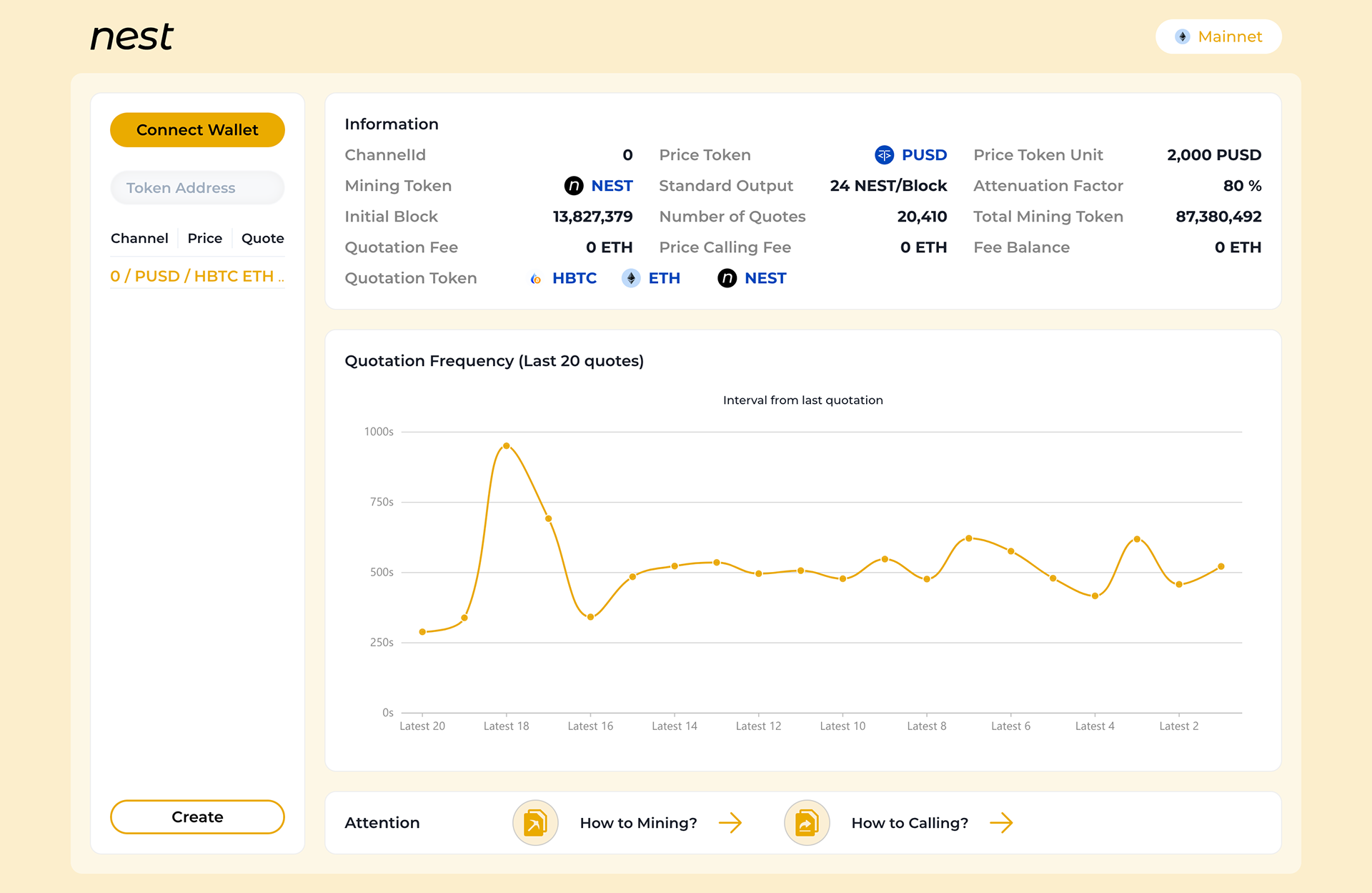Click the PUSD price token icon

[884, 154]
